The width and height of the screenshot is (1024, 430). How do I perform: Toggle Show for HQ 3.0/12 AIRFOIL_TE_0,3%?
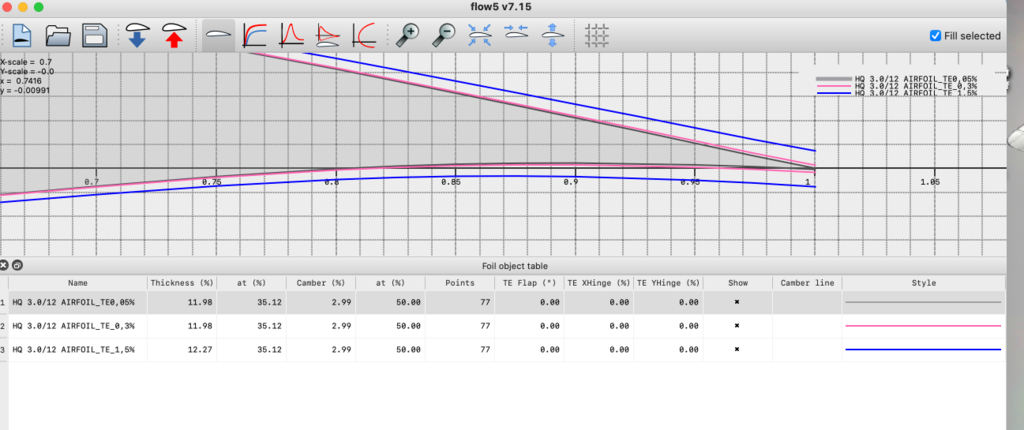click(x=737, y=326)
